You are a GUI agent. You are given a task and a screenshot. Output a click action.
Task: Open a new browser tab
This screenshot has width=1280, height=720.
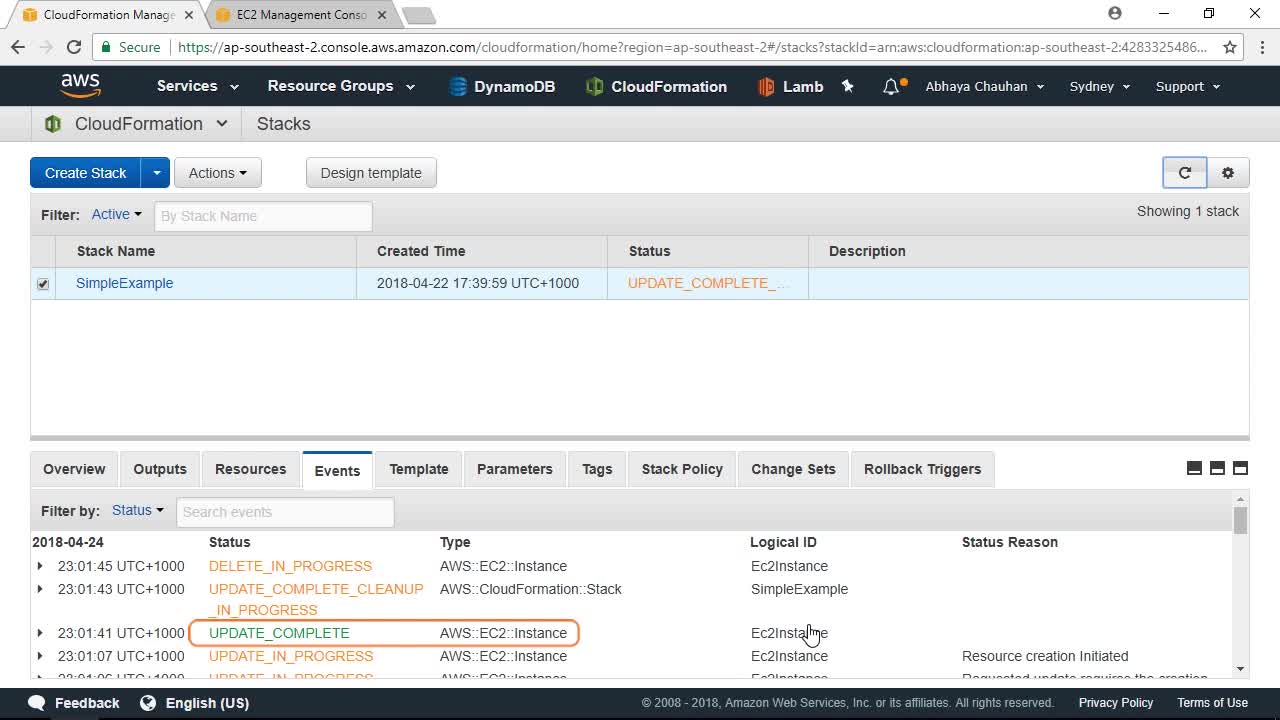[x=418, y=15]
